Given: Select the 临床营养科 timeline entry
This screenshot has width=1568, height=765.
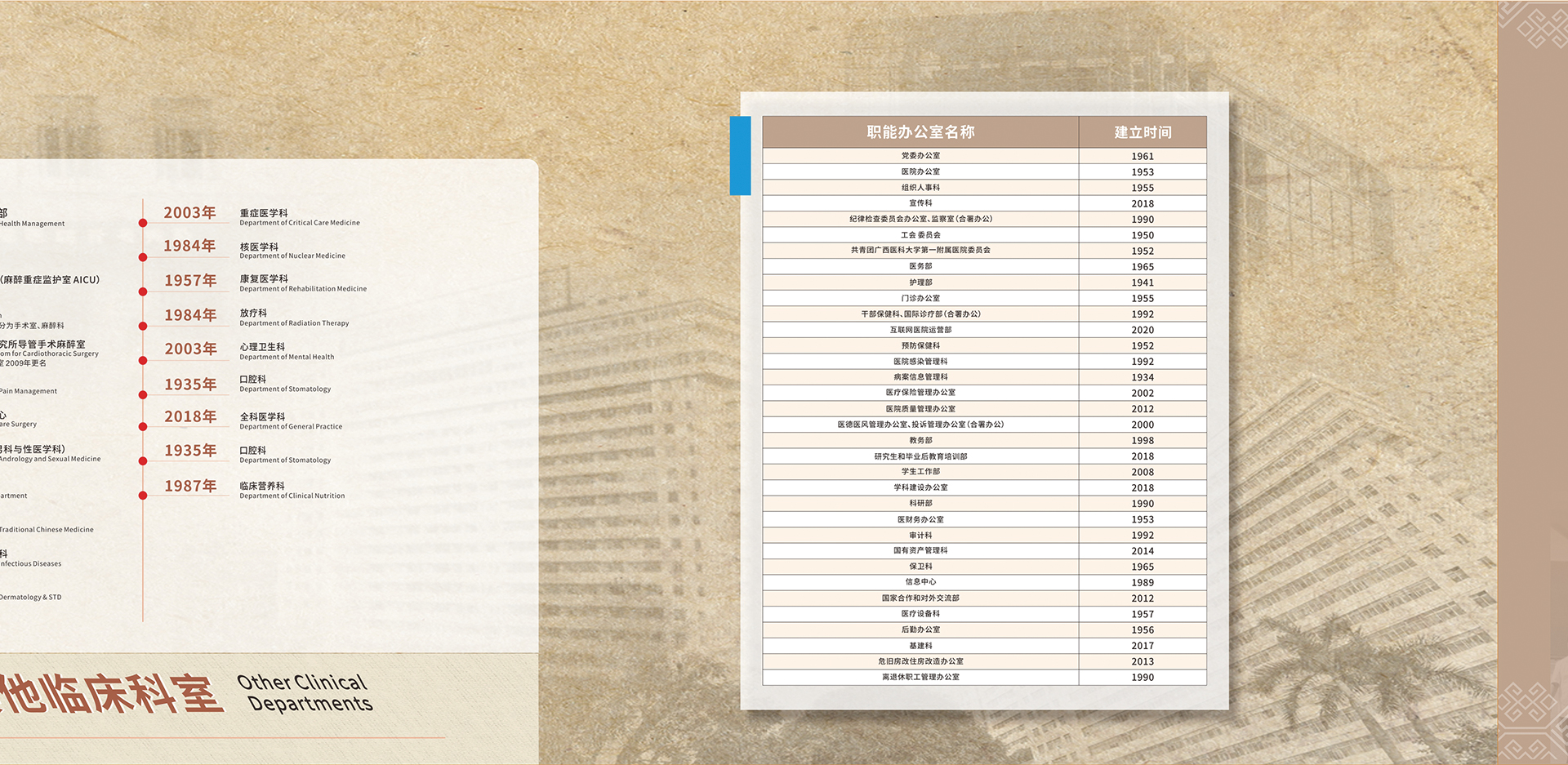Looking at the screenshot, I should (x=262, y=486).
